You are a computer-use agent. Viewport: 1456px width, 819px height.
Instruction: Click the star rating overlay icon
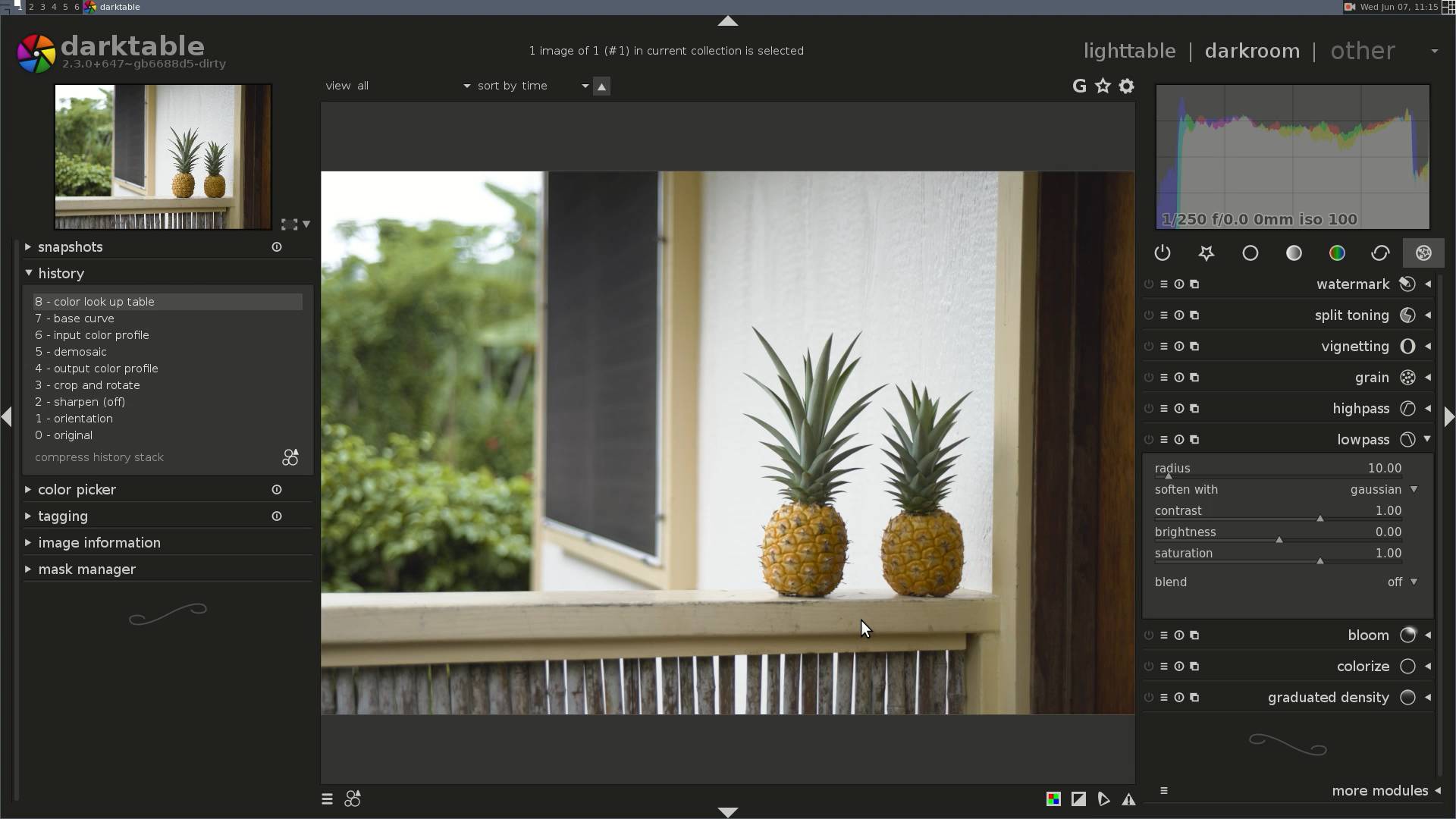click(1103, 86)
